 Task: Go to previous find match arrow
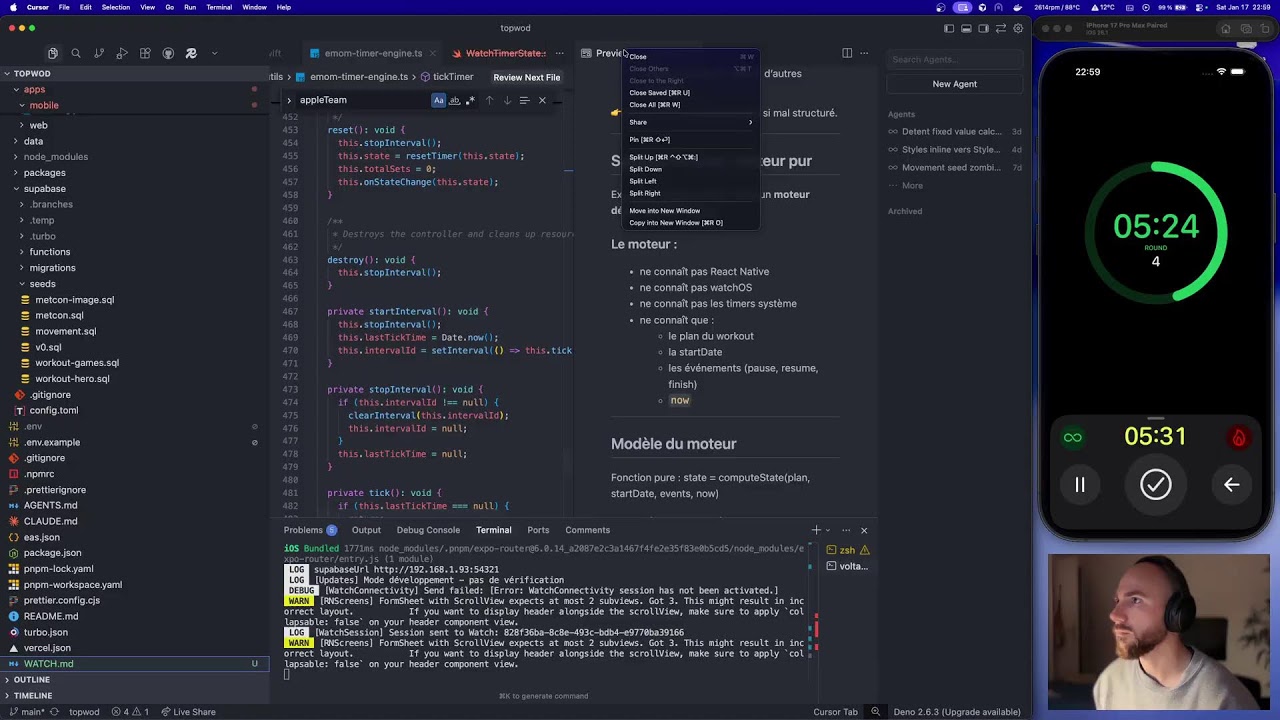coord(489,100)
